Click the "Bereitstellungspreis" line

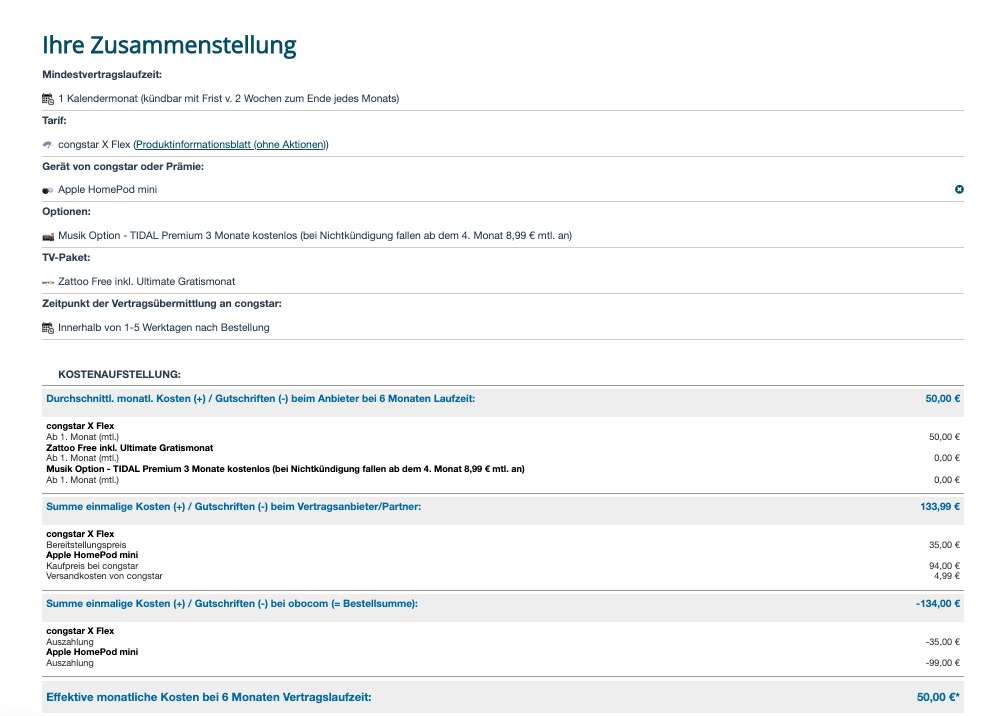pos(86,545)
